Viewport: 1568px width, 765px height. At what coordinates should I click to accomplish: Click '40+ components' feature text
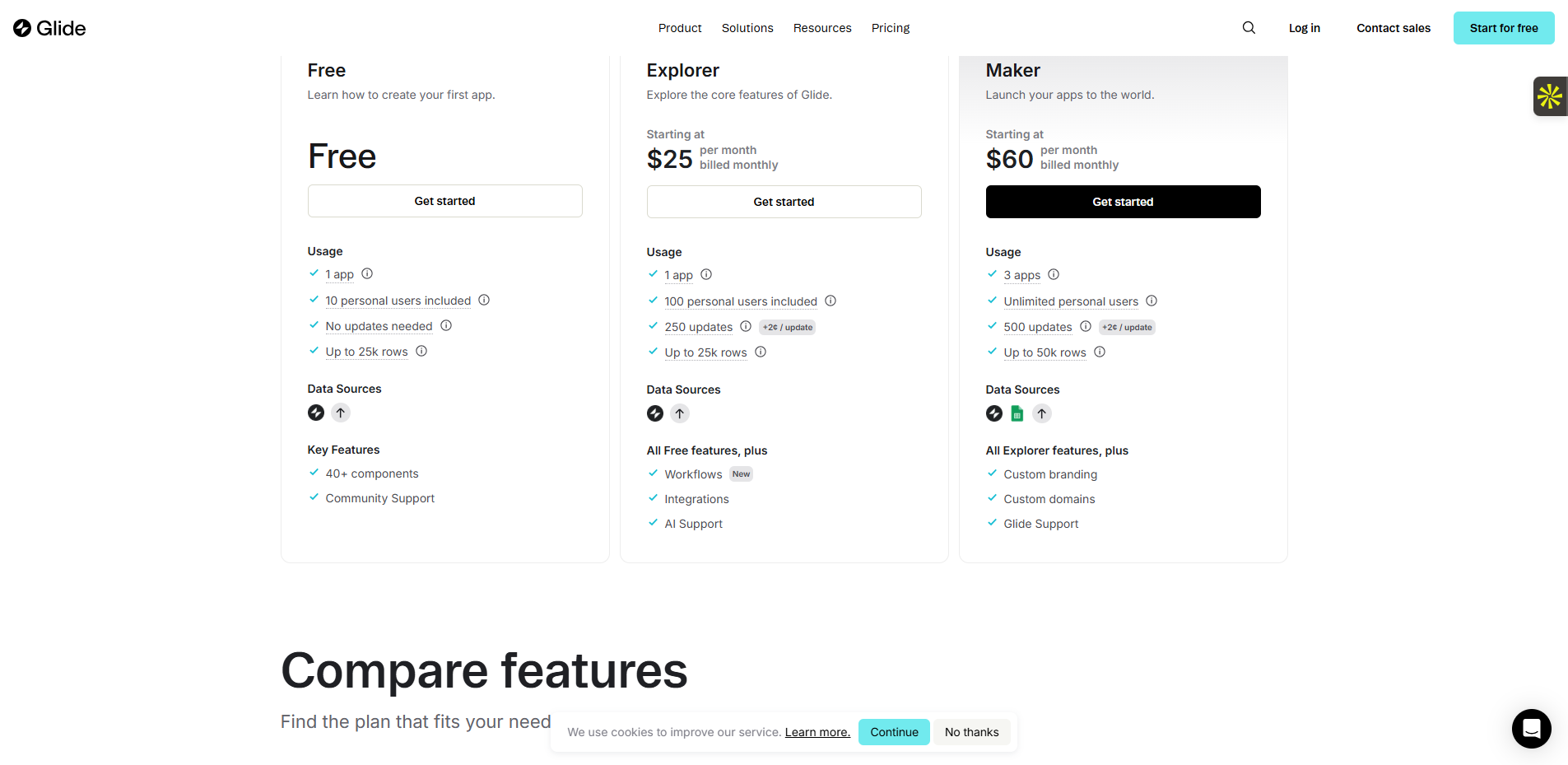tap(372, 473)
